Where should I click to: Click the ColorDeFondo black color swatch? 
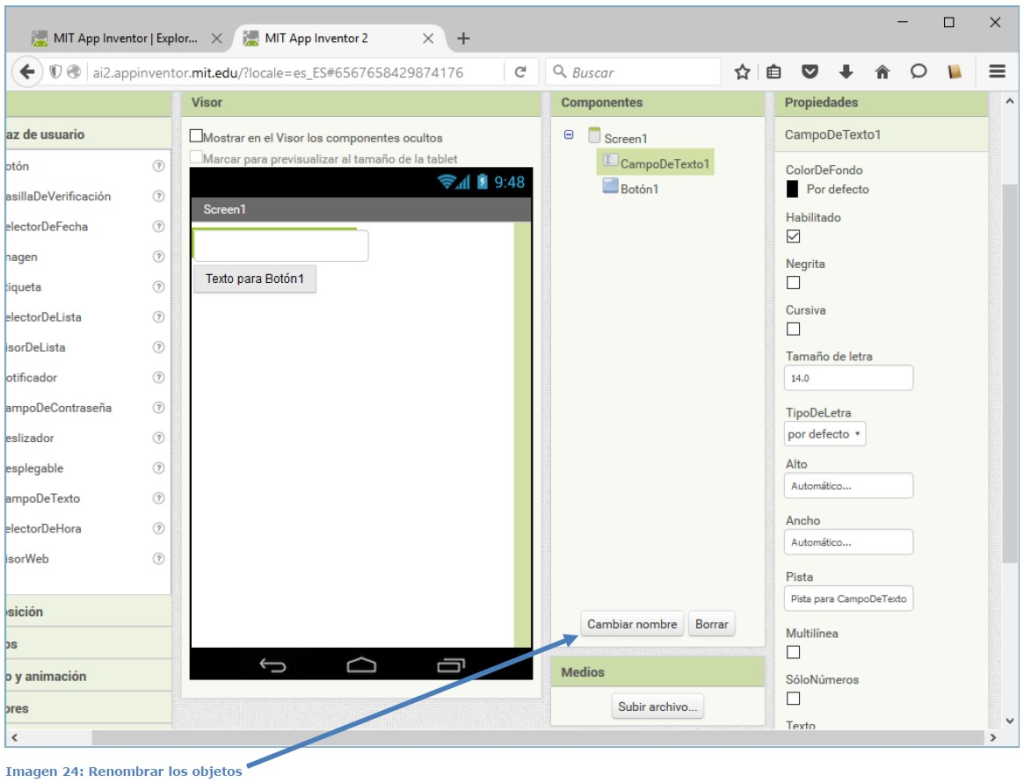point(793,189)
